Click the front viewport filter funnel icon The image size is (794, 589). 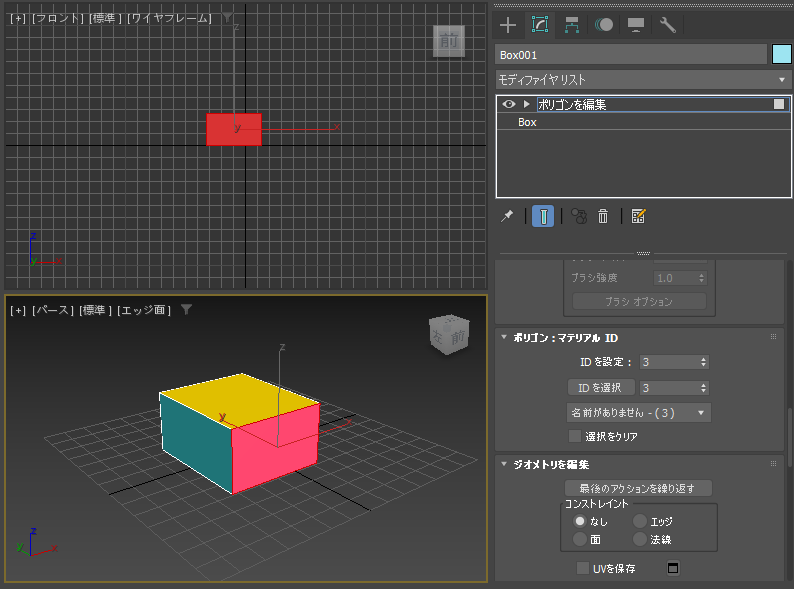coord(227,18)
